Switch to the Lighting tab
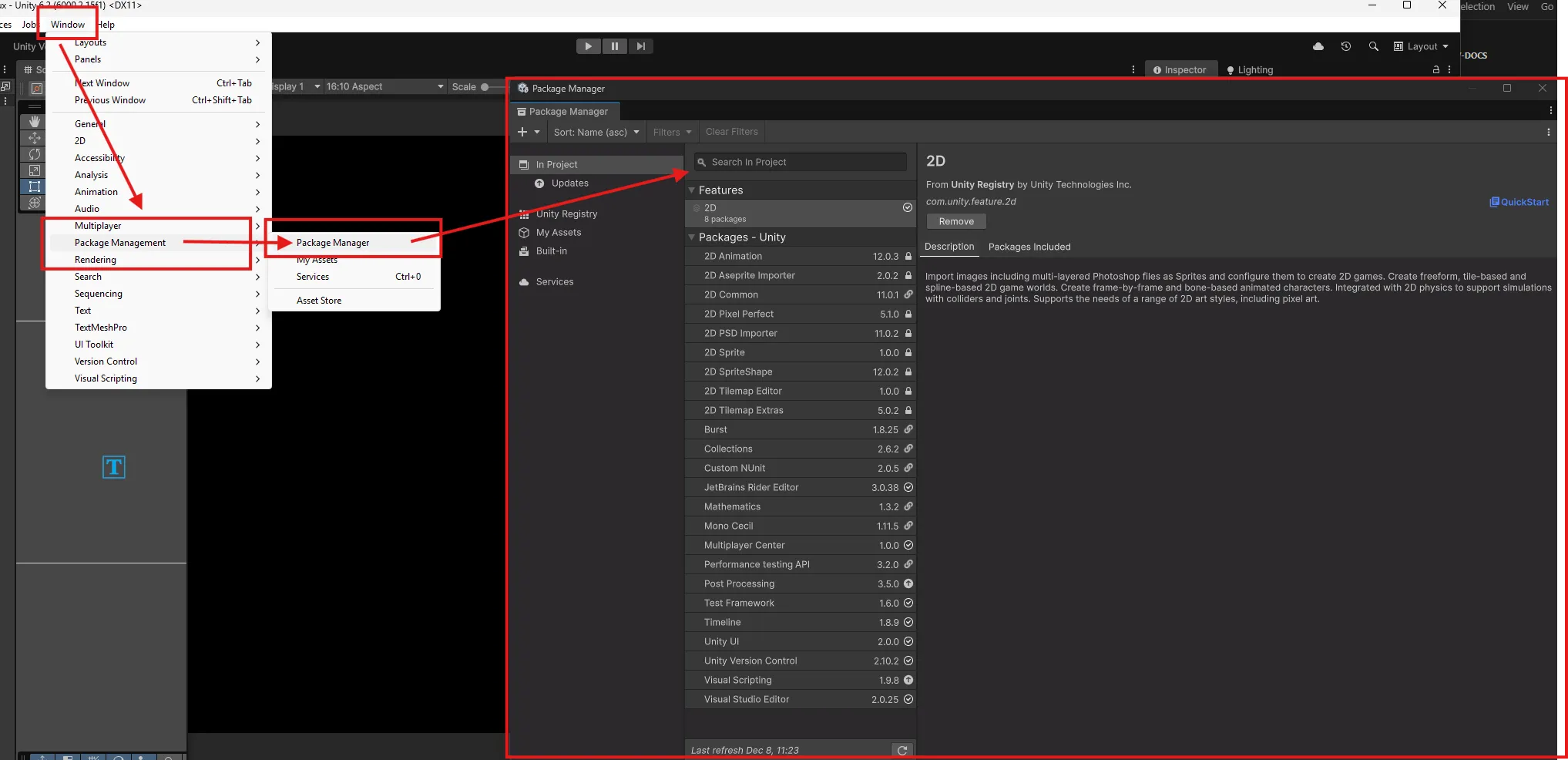This screenshot has height=760, width=1568. tap(1249, 69)
